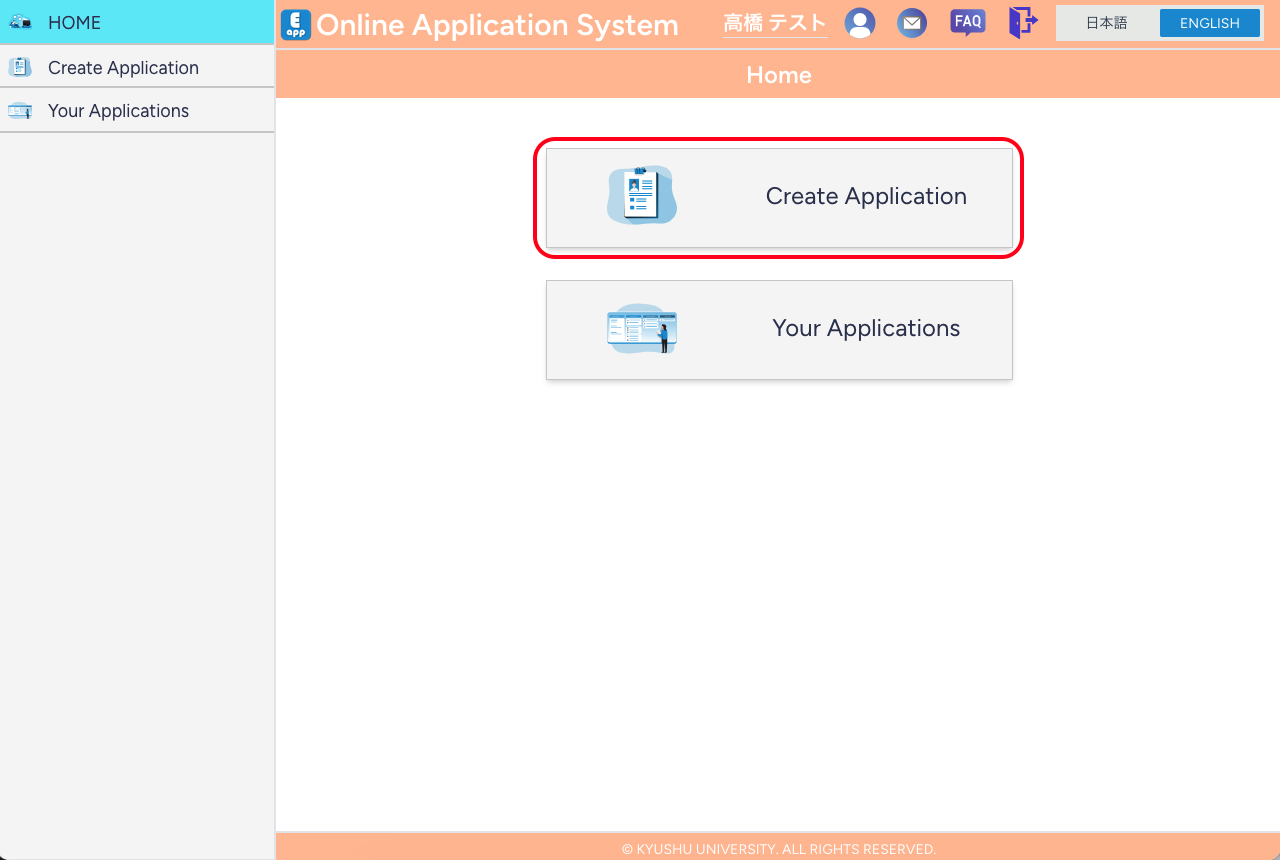Click the logout door icon
This screenshot has width=1280, height=860.
[1022, 22]
